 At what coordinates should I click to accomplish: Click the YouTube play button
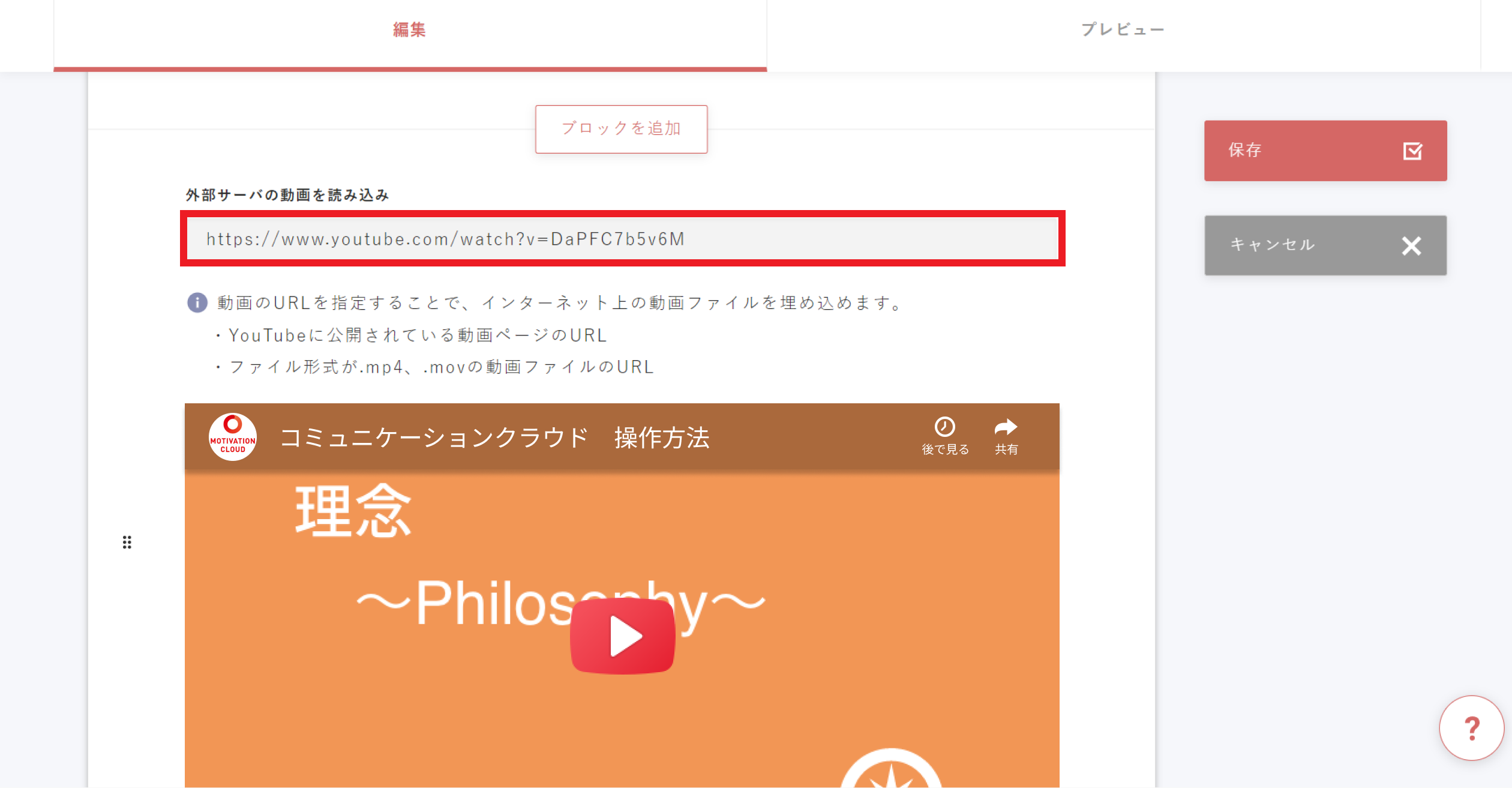coord(623,636)
